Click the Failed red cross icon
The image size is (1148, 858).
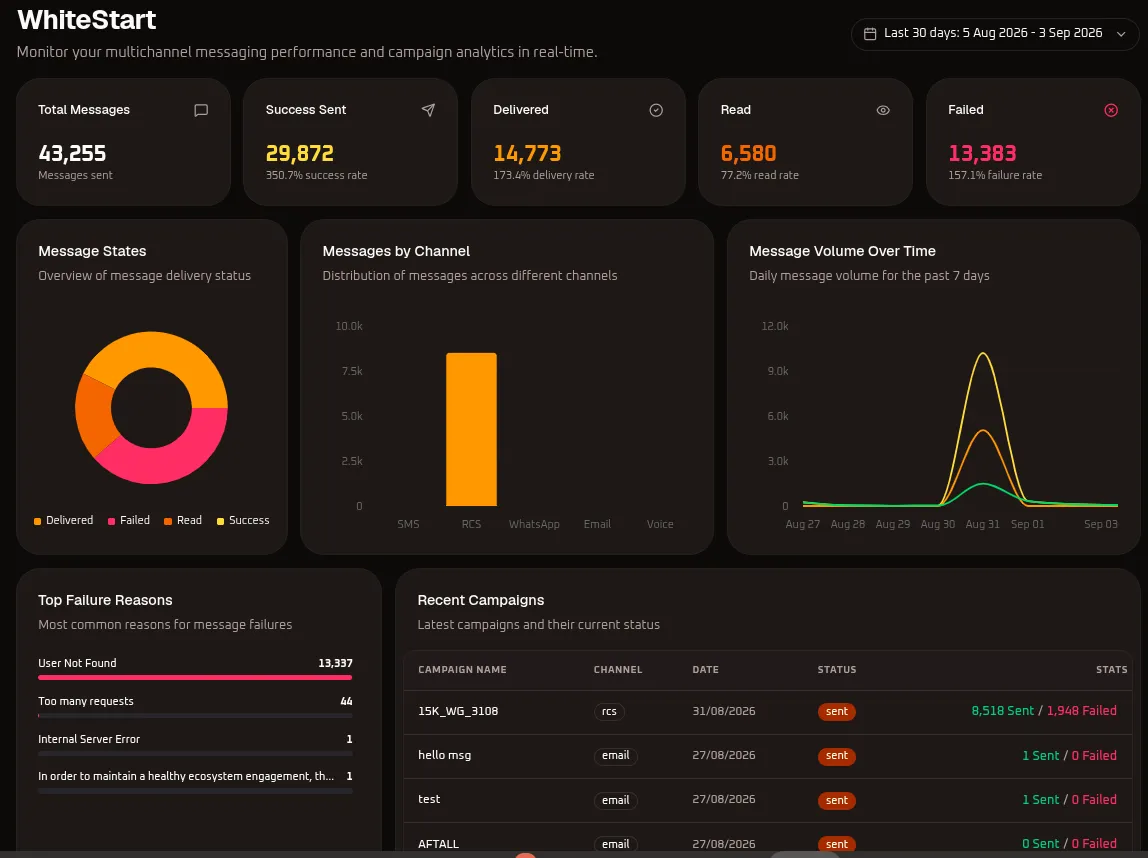pos(1111,110)
